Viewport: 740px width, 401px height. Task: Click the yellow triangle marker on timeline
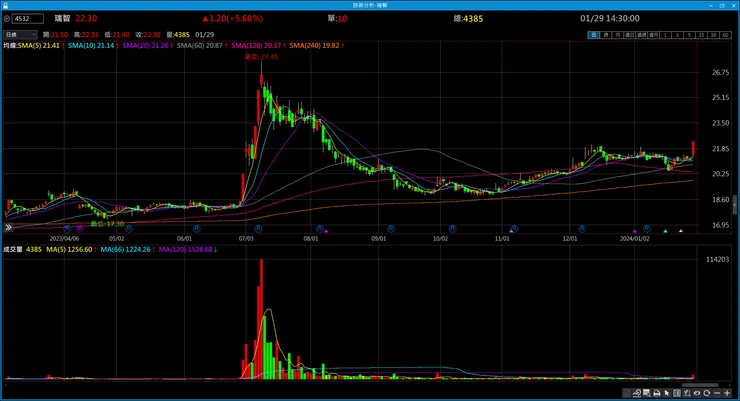point(681,231)
